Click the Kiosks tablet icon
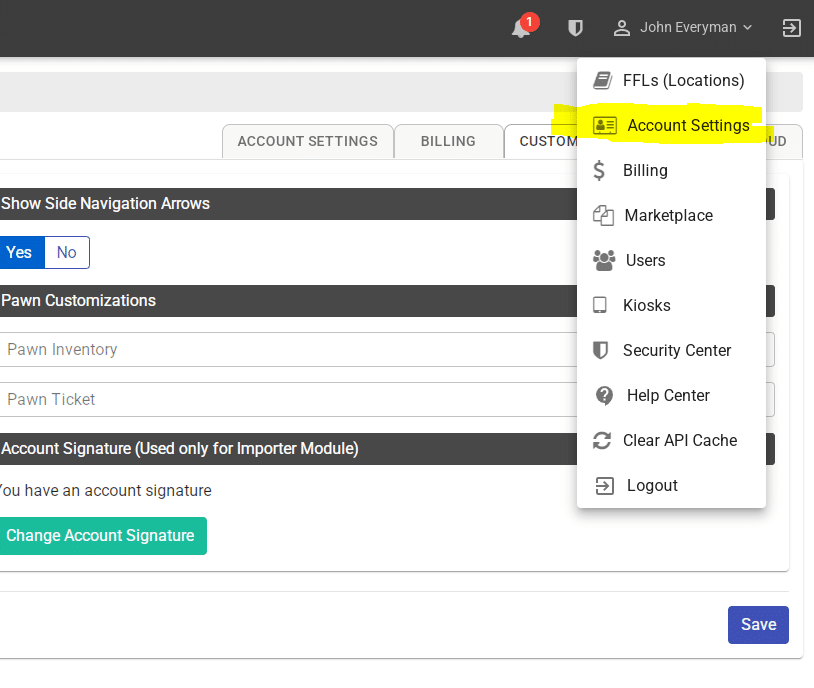This screenshot has height=688, width=814. pyautogui.click(x=600, y=305)
